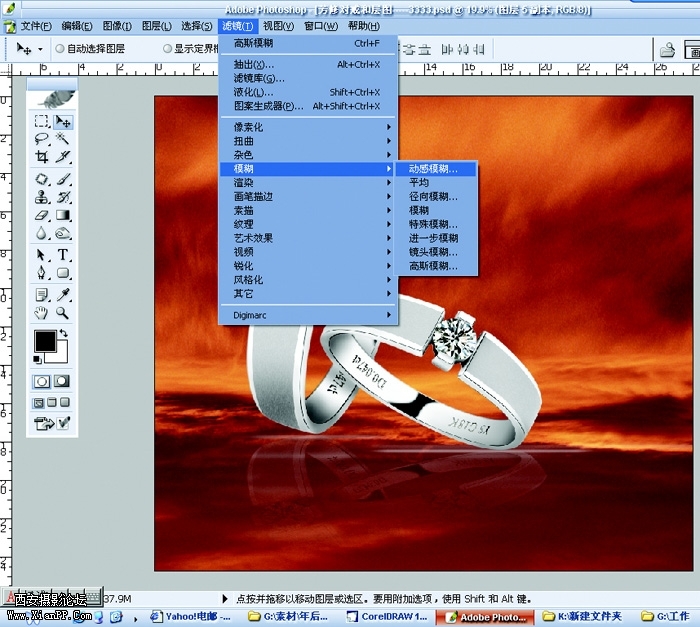Screen dimensions: 700x627
Task: Choose 特殊模糊... filter
Action: pos(437,224)
